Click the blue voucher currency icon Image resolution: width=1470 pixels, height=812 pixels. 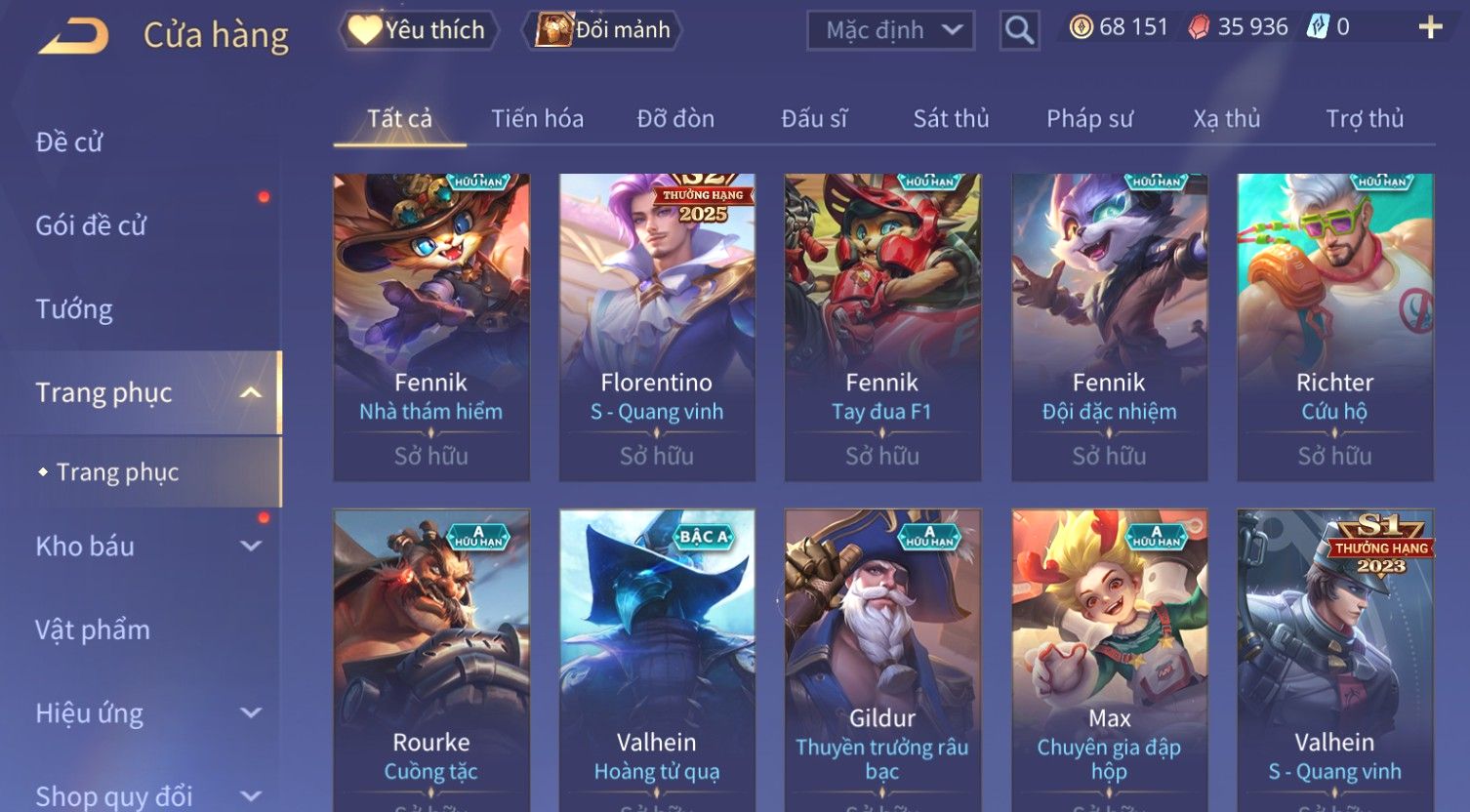click(1318, 27)
